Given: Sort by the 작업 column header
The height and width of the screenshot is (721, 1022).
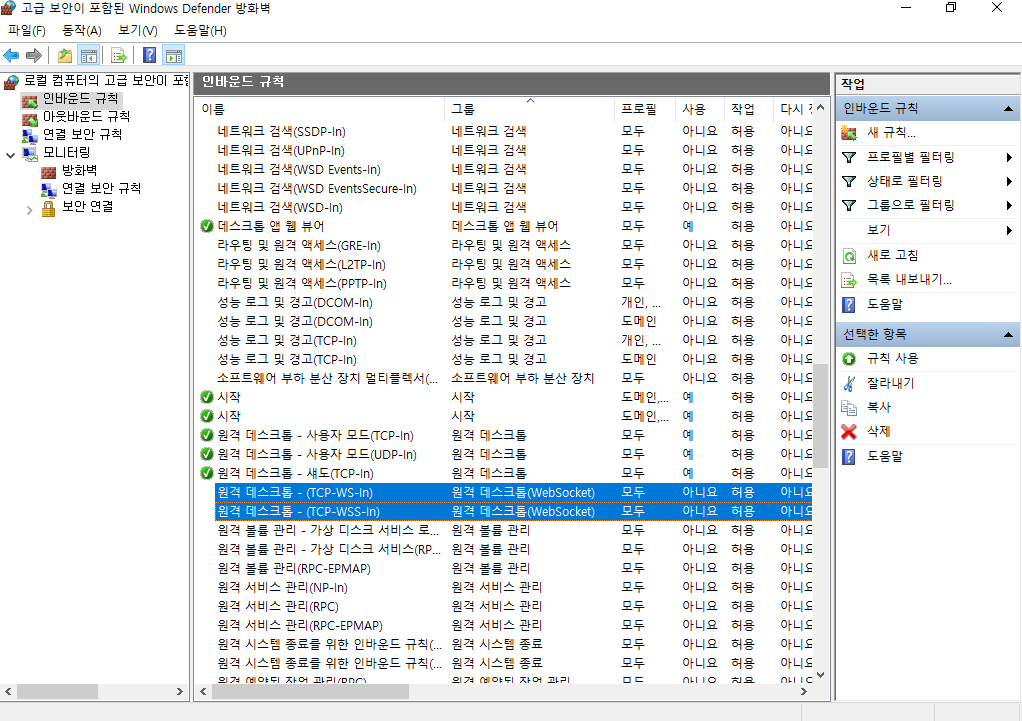Looking at the screenshot, I should [x=748, y=110].
